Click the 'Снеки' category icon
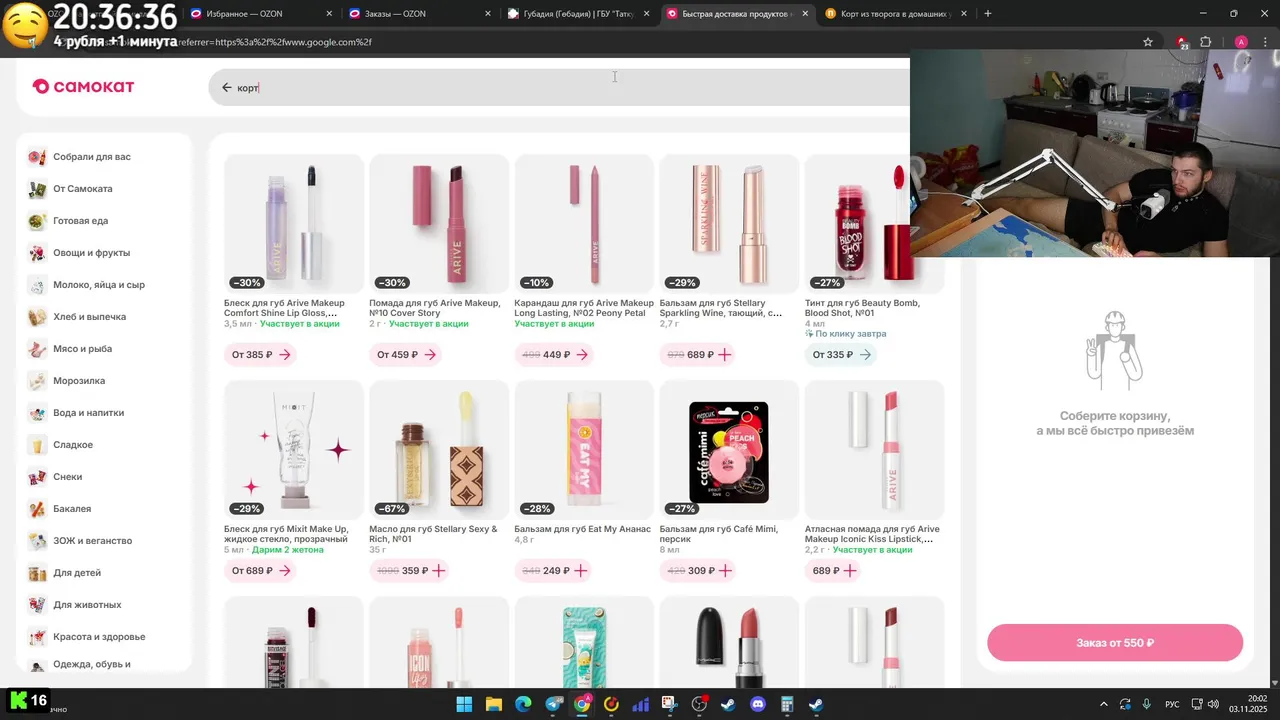The height and width of the screenshot is (720, 1280). click(x=37, y=477)
